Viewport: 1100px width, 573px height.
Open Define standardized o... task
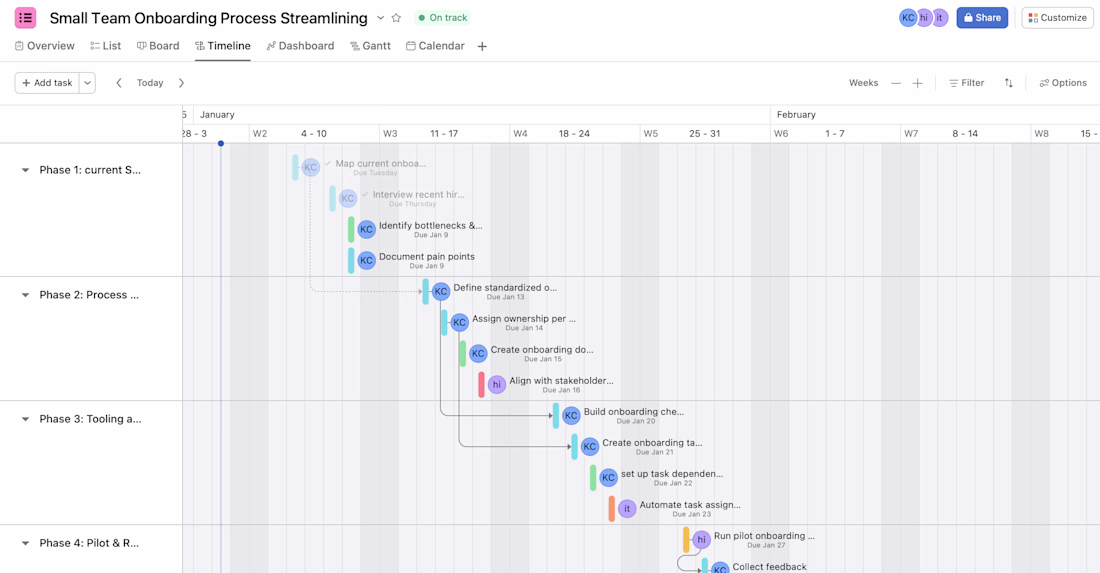click(505, 288)
